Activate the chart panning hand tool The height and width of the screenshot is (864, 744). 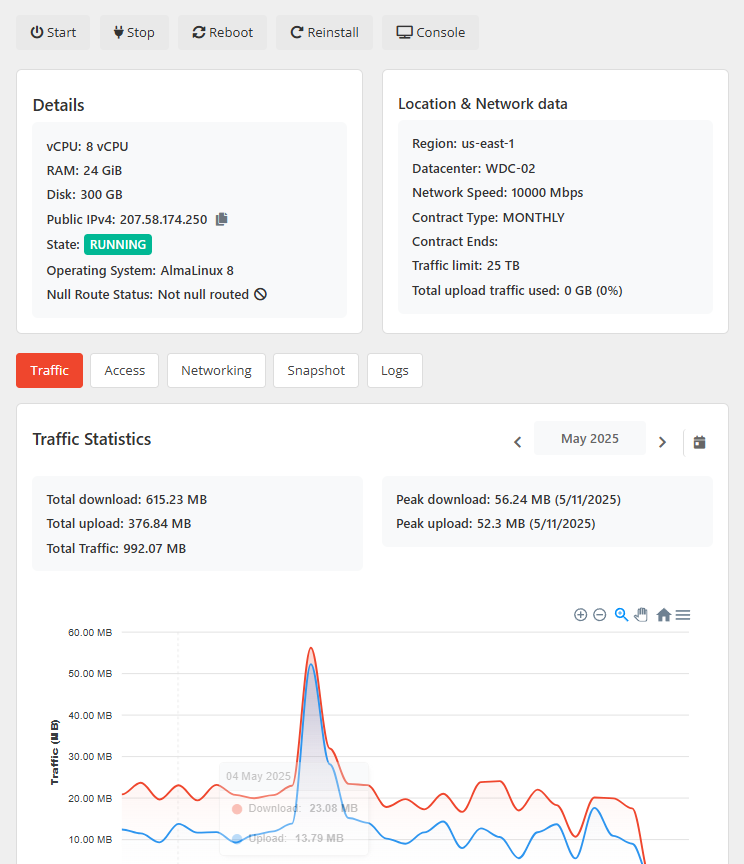642,615
